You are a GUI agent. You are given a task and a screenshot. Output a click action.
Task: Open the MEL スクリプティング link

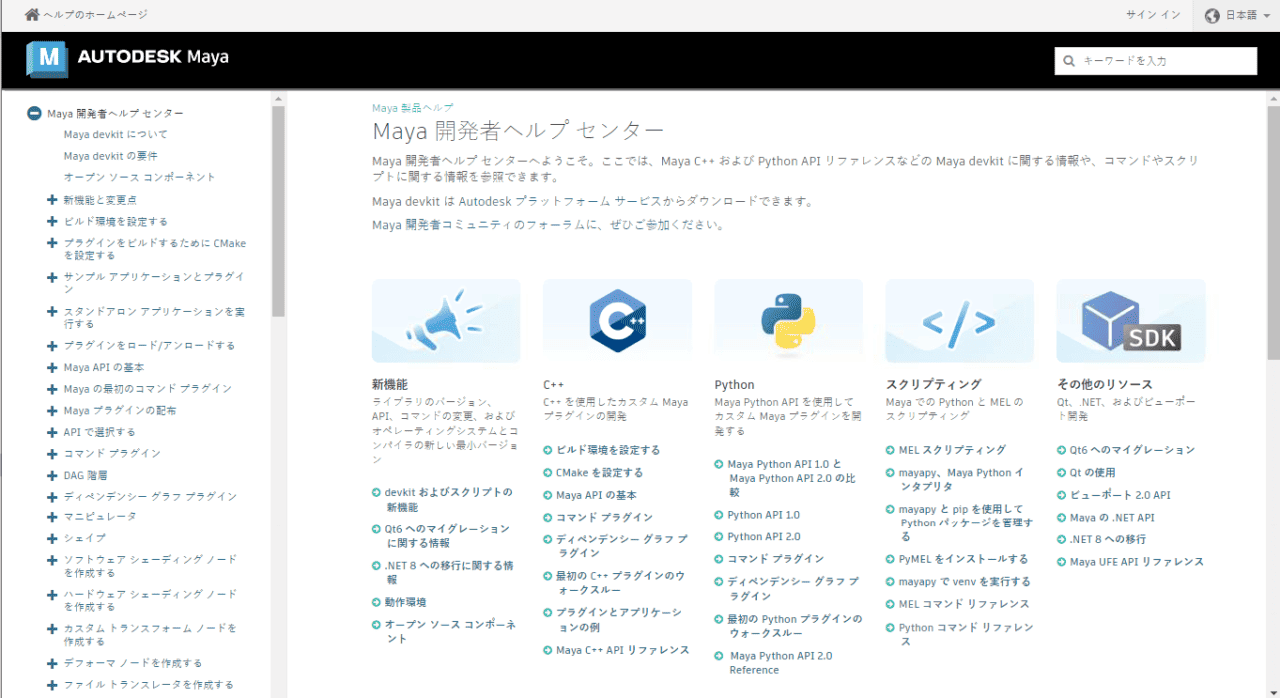(952, 450)
